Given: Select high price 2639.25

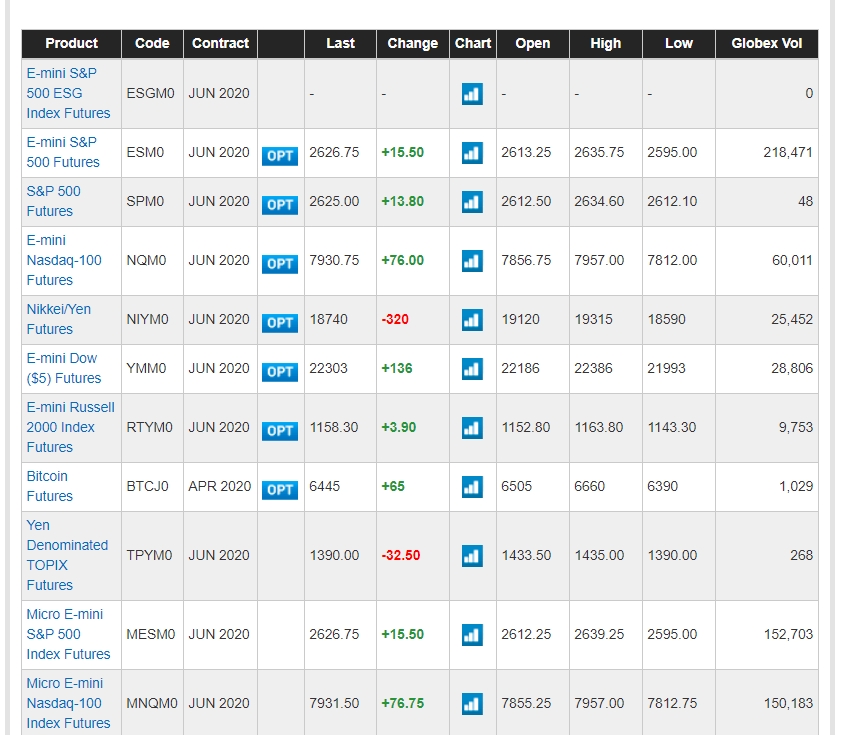Looking at the screenshot, I should [x=599, y=634].
